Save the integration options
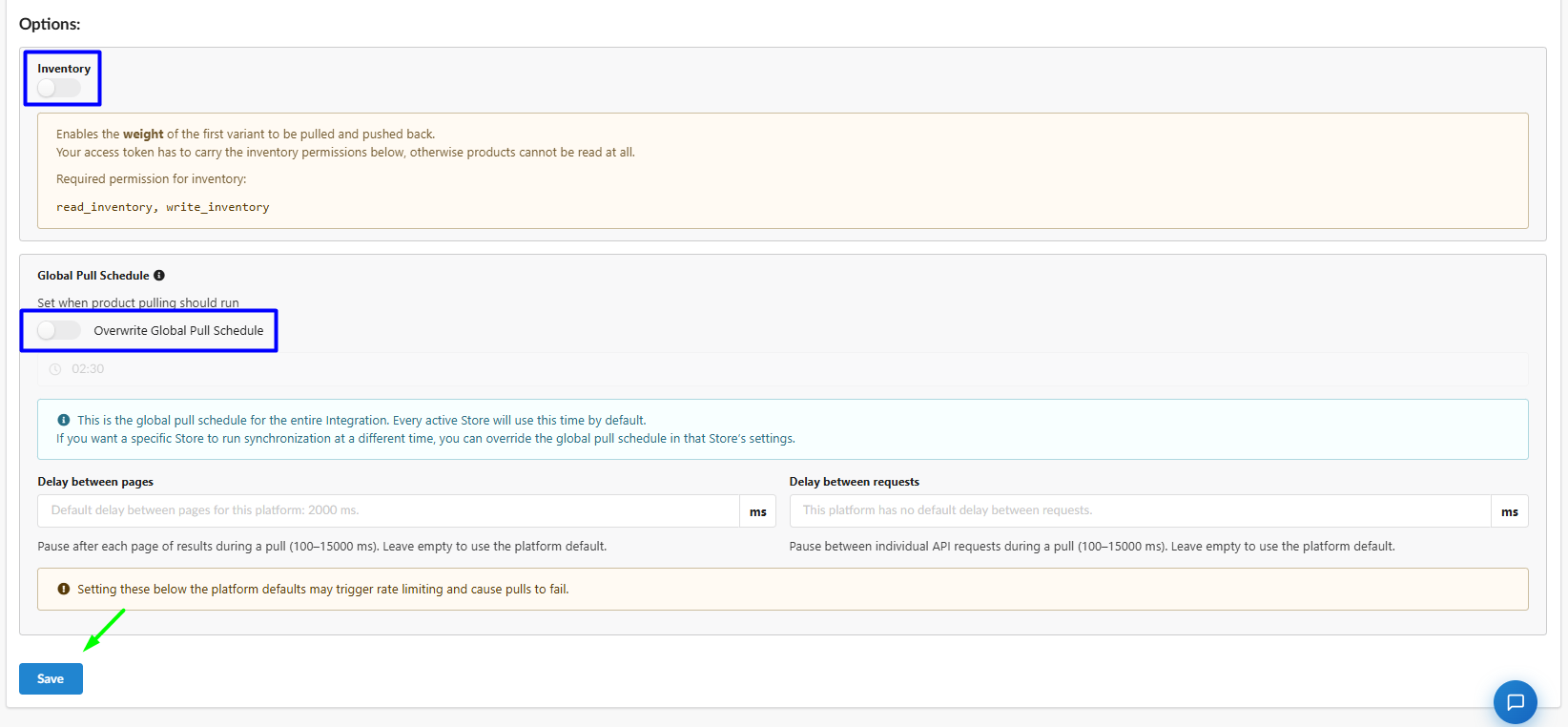The height and width of the screenshot is (727, 1568). click(x=51, y=679)
